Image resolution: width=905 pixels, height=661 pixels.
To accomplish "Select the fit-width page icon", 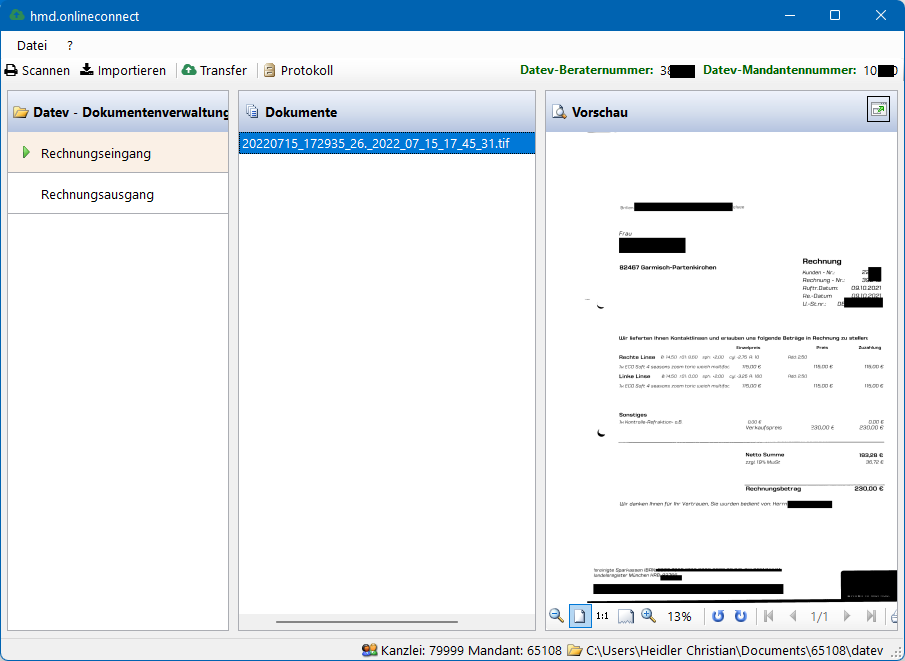I will [625, 616].
